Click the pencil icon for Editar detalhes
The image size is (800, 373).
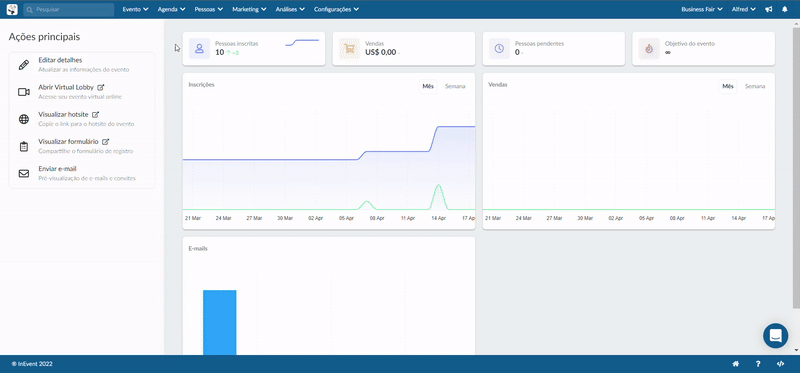pos(24,65)
